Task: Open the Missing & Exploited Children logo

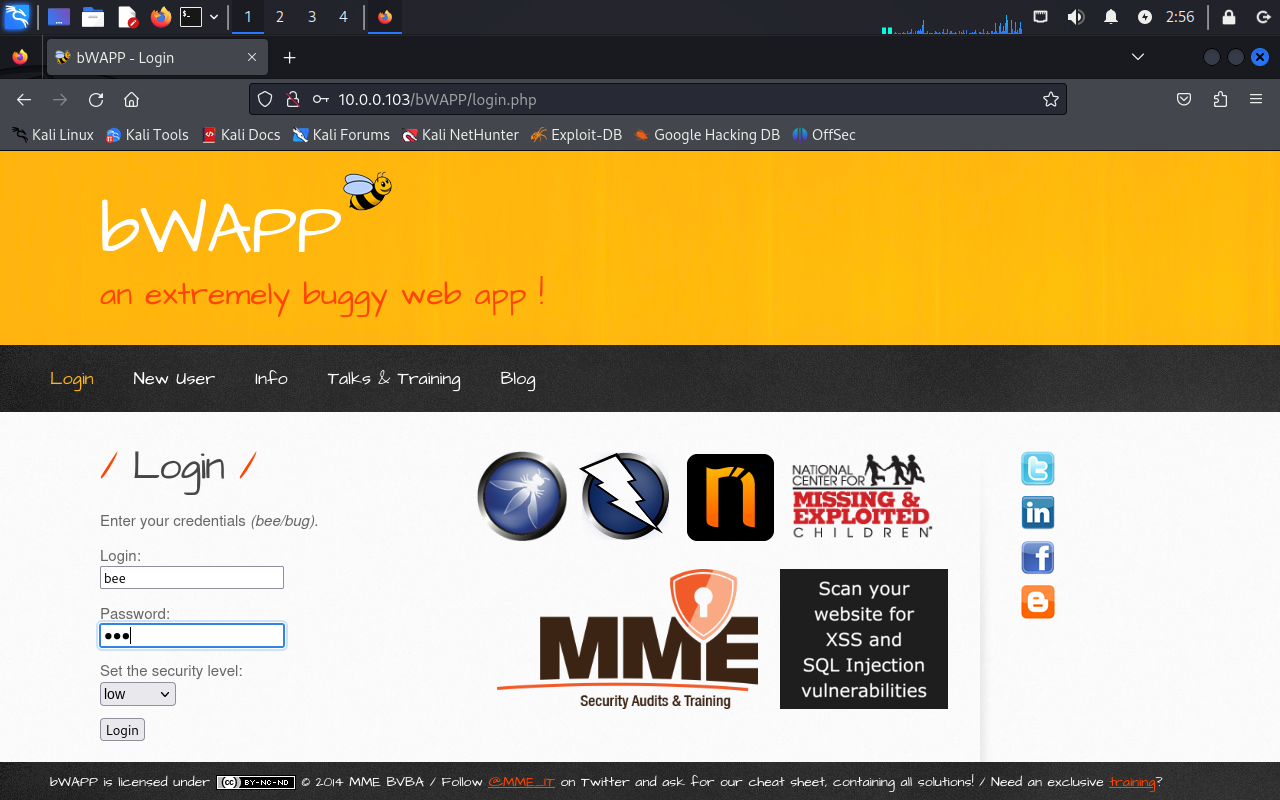Action: pos(862,496)
